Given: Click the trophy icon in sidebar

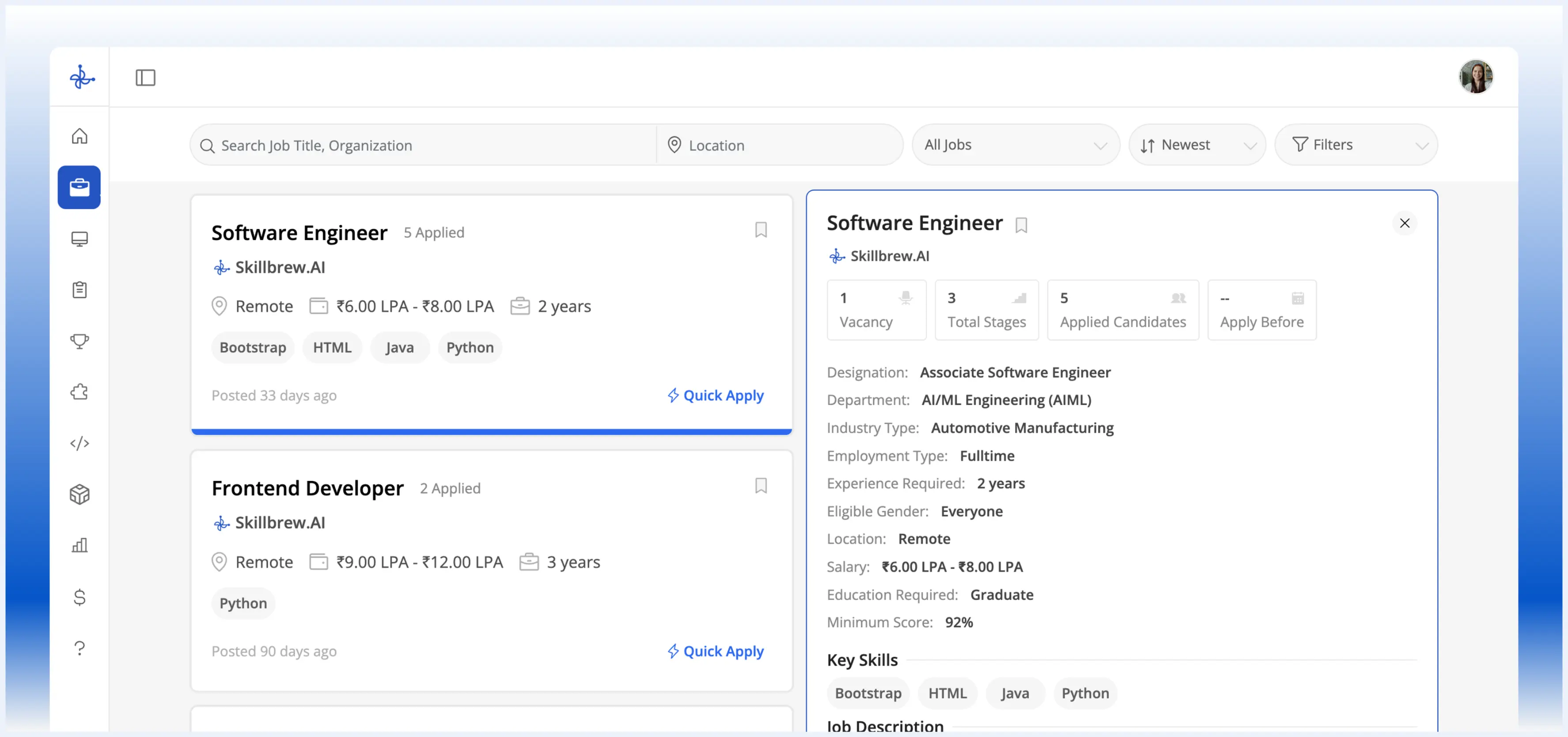Looking at the screenshot, I should (79, 341).
